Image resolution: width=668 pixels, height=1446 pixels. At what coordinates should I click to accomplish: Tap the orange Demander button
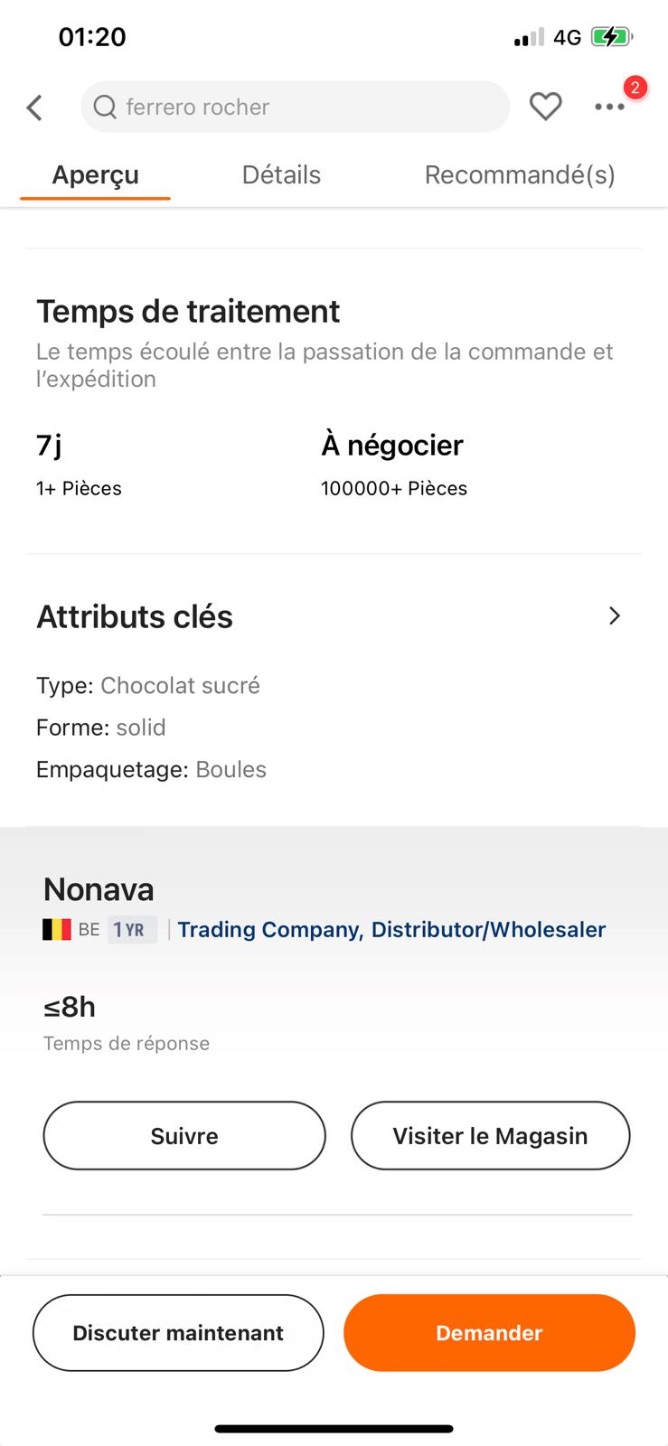pos(489,1333)
